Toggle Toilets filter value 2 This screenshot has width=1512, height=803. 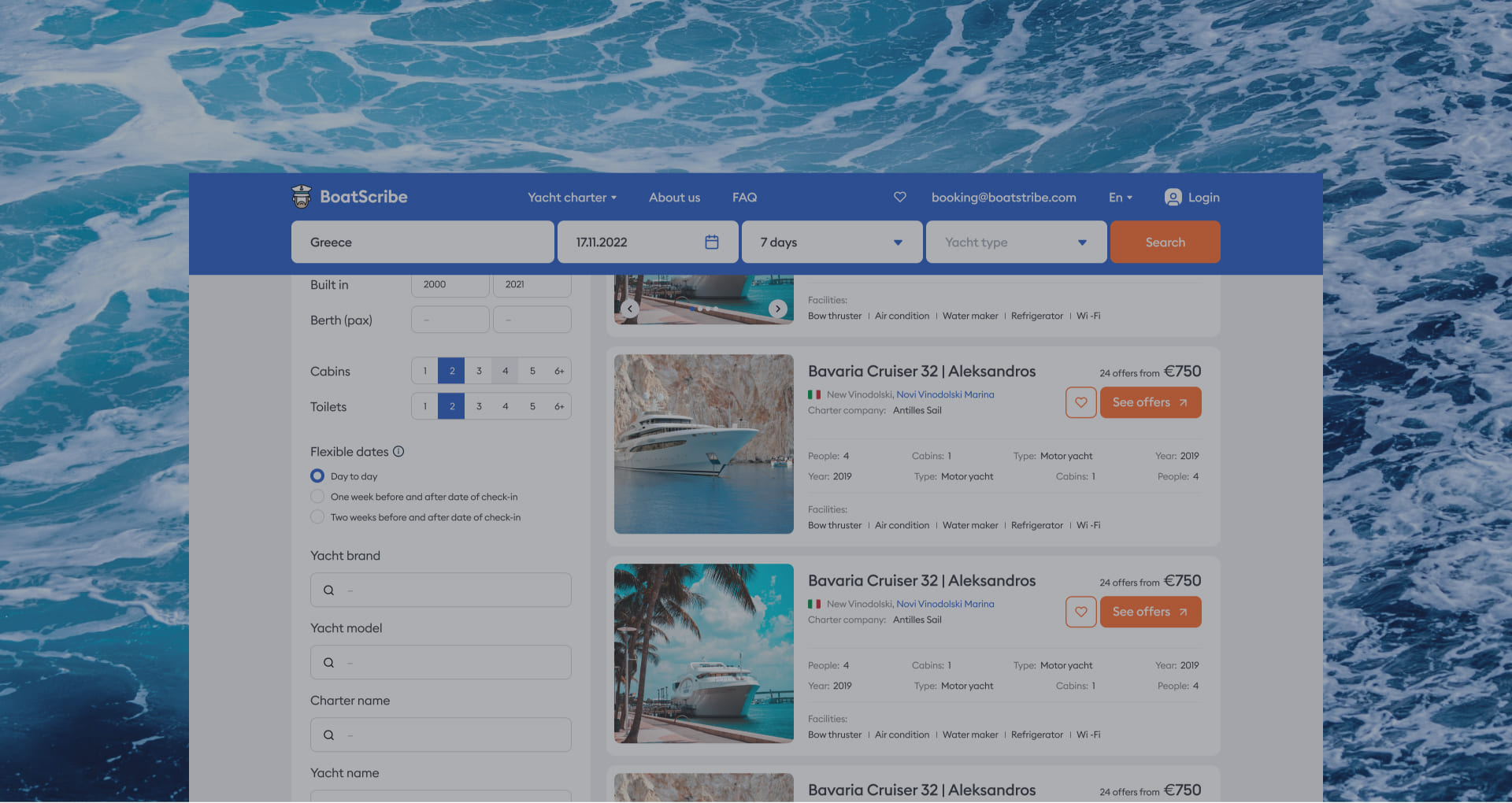(x=452, y=406)
